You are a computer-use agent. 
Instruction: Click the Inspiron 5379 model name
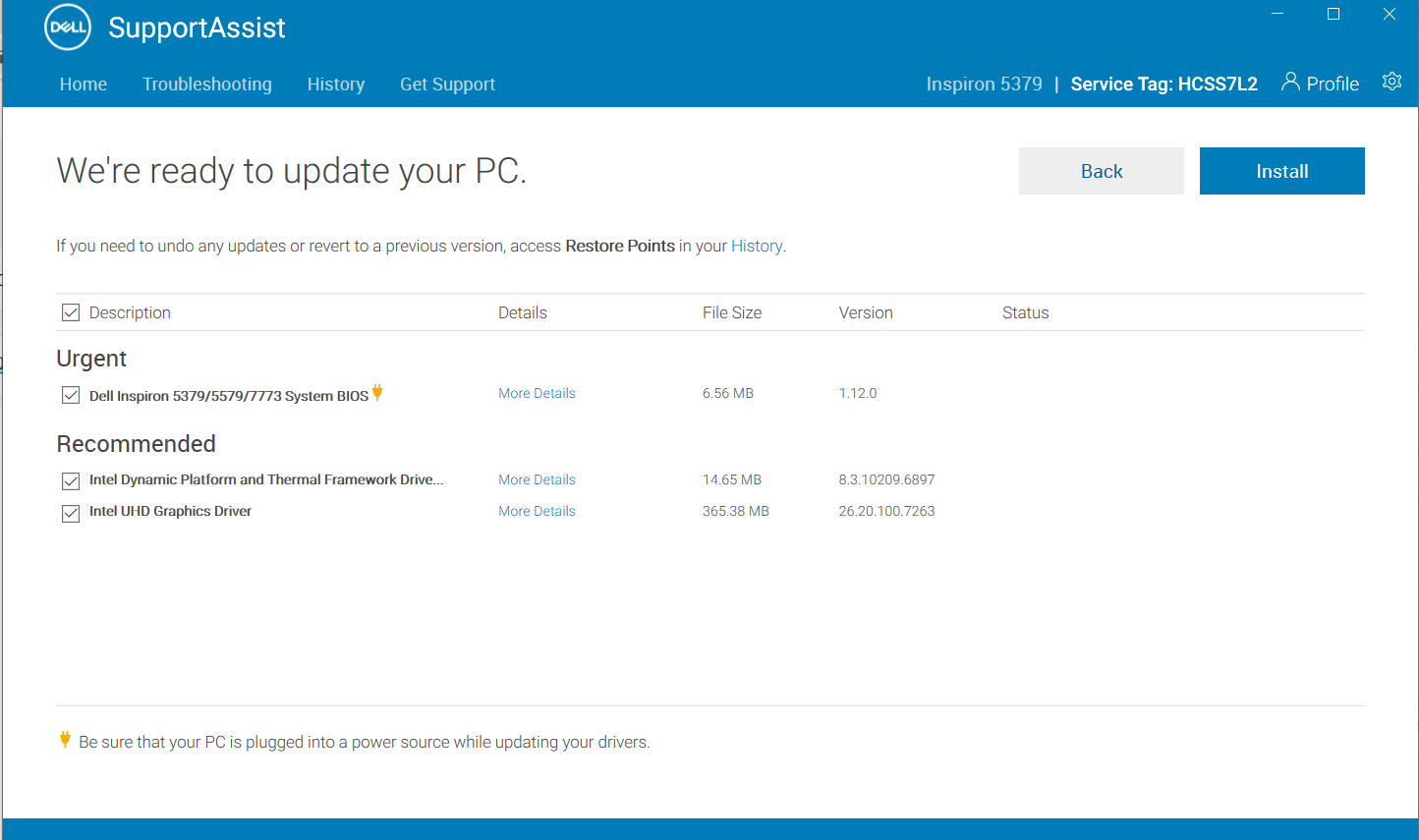984,84
